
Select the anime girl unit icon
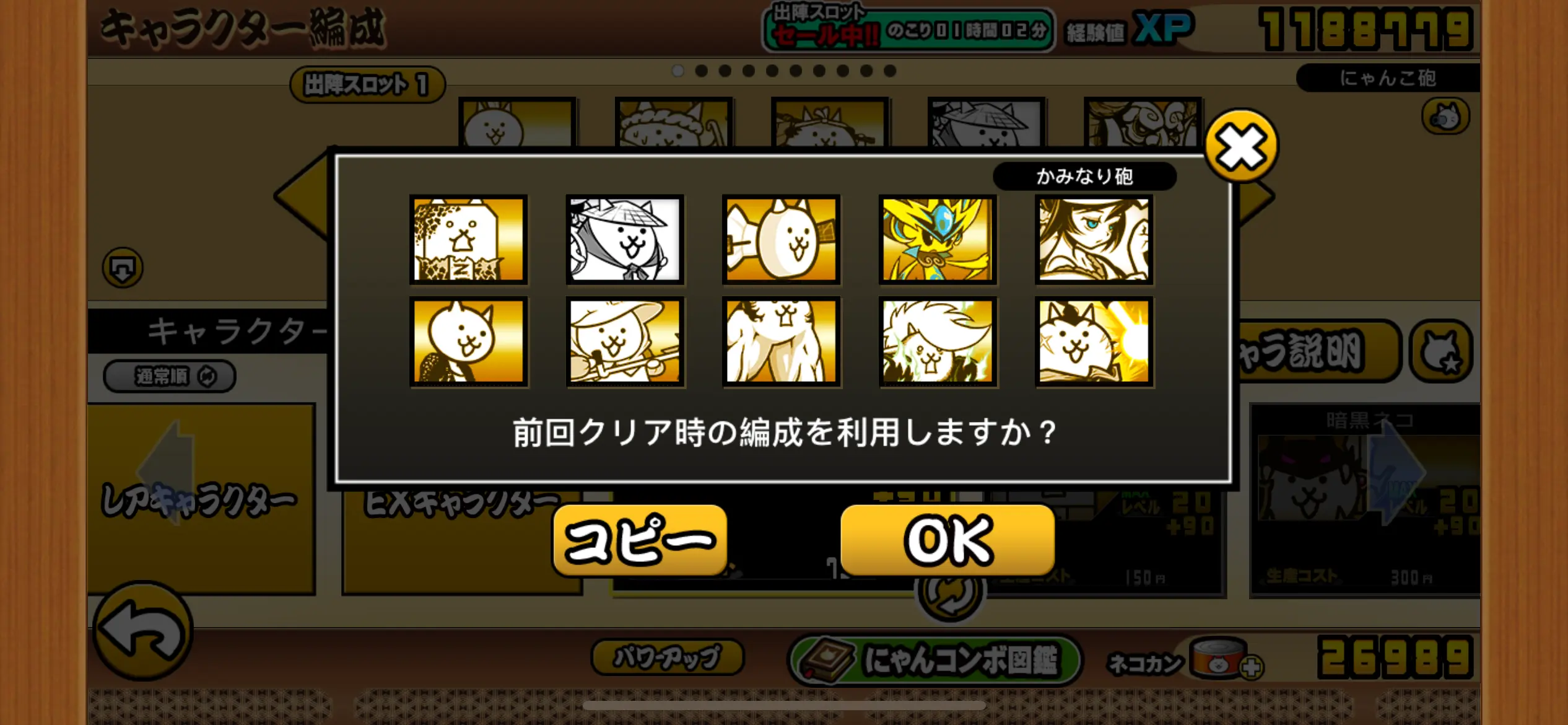click(x=1094, y=239)
